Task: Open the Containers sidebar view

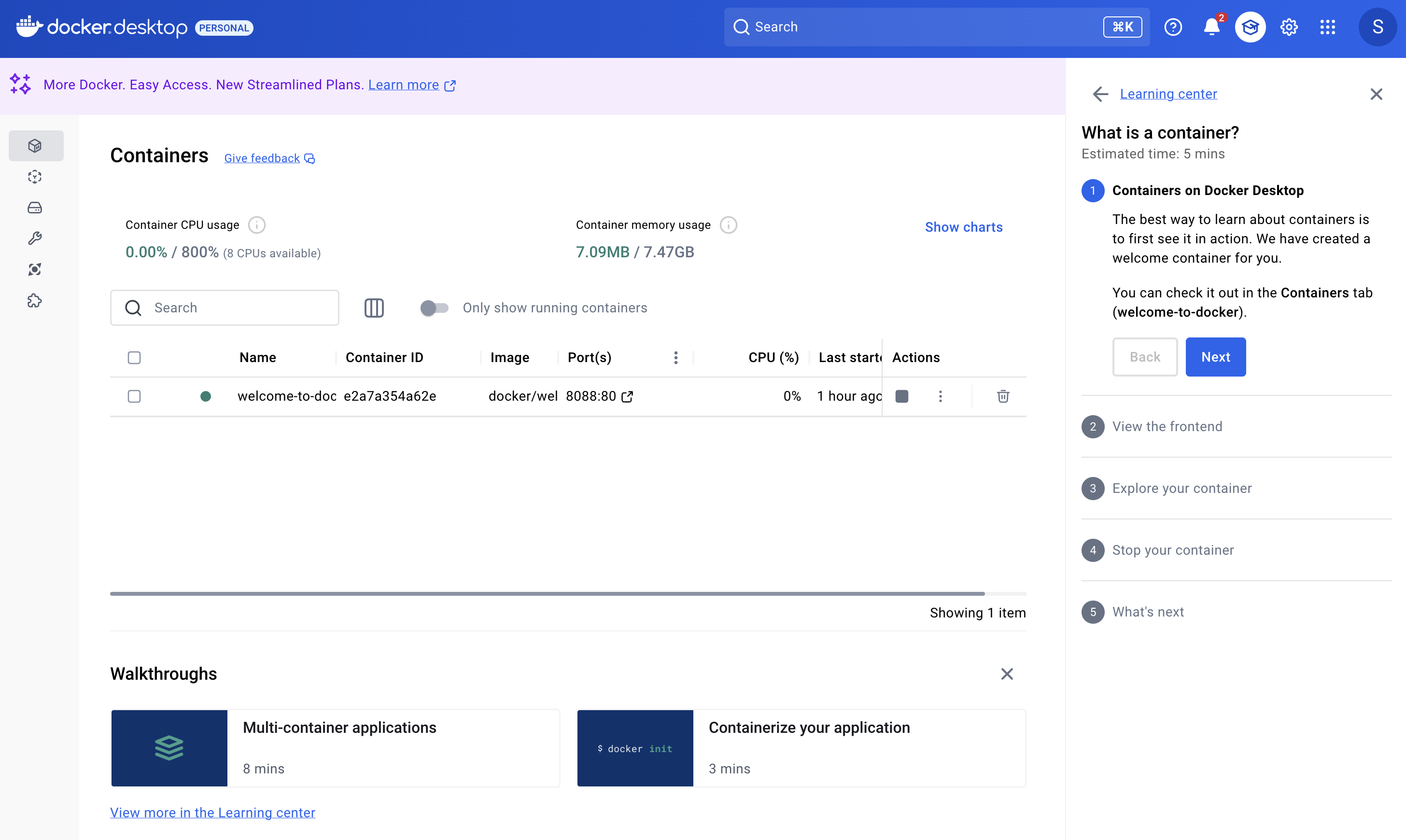Action: [x=35, y=146]
